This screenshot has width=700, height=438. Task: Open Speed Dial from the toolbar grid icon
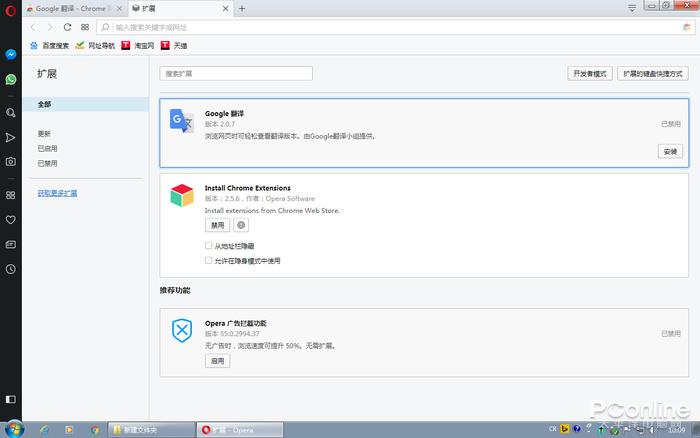pyautogui.click(x=85, y=27)
